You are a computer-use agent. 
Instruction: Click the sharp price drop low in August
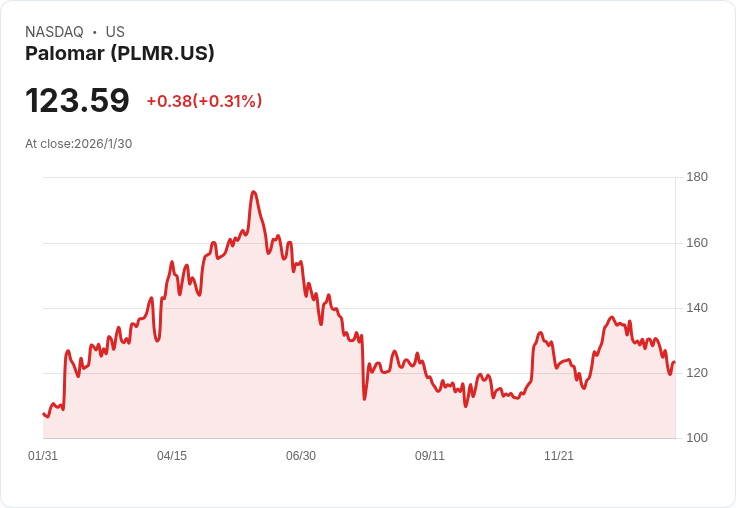pos(364,399)
